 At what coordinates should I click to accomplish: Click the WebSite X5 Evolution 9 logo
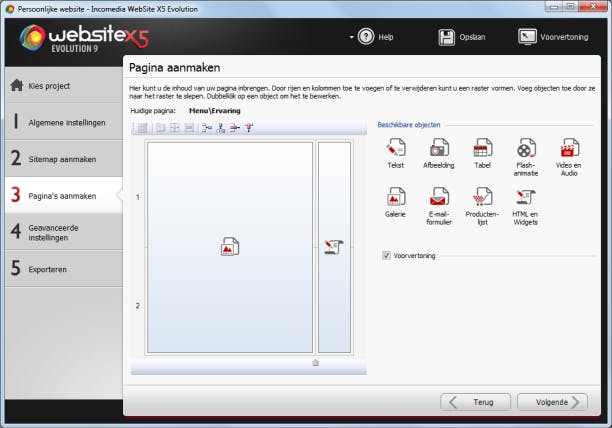pos(84,38)
